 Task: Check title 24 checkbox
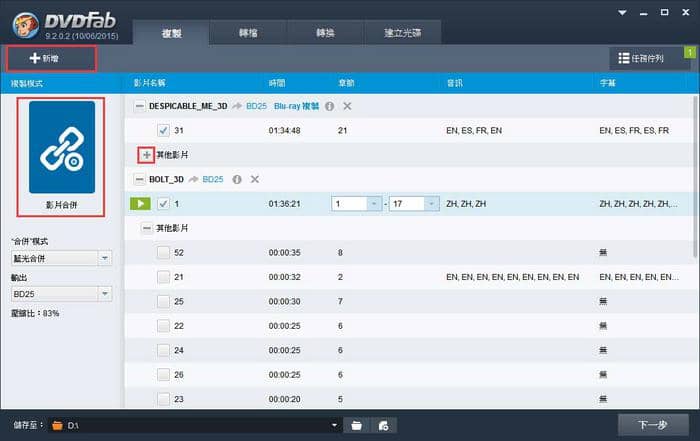pos(163,350)
